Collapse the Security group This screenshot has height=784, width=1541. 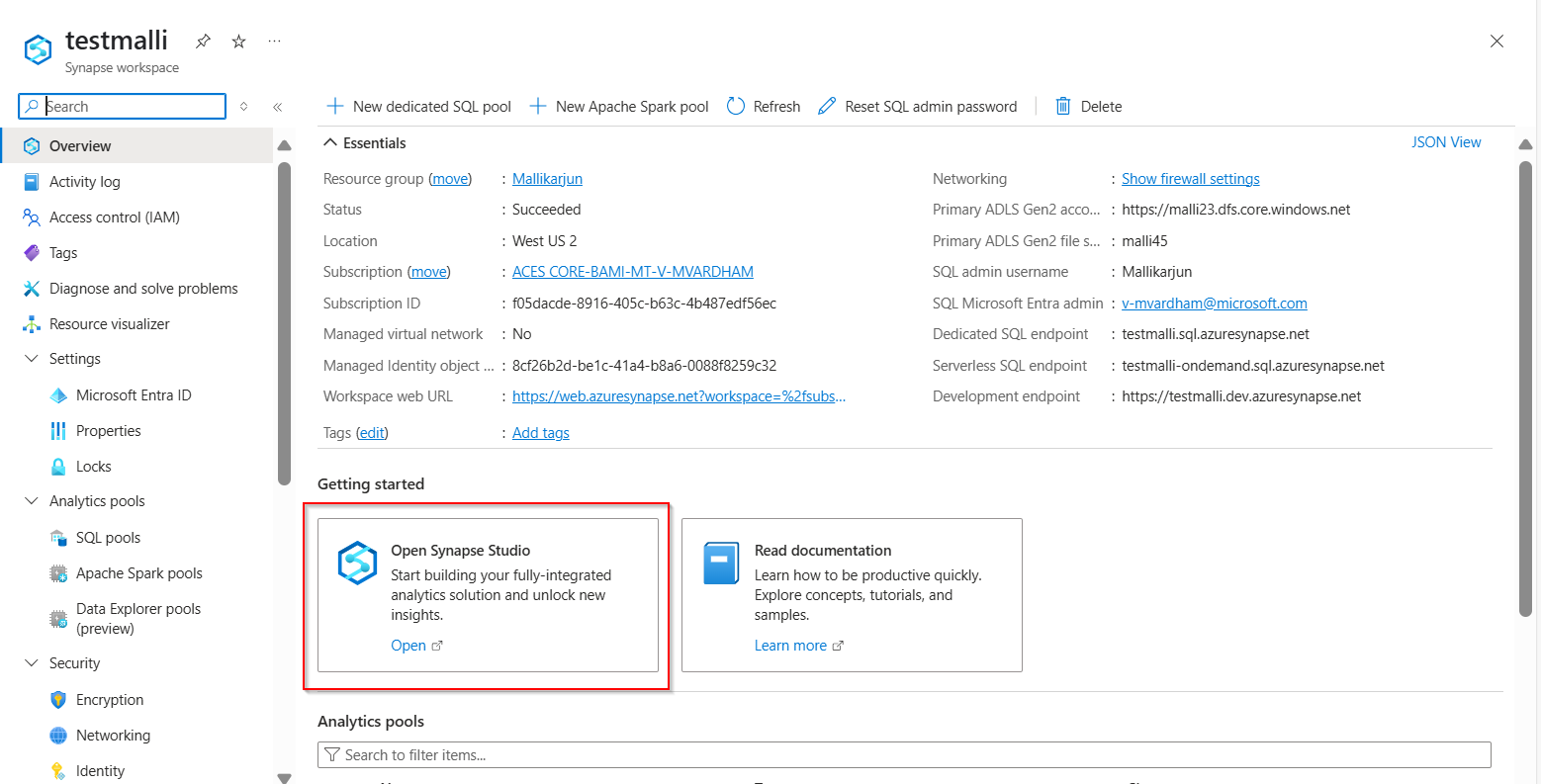[x=32, y=663]
